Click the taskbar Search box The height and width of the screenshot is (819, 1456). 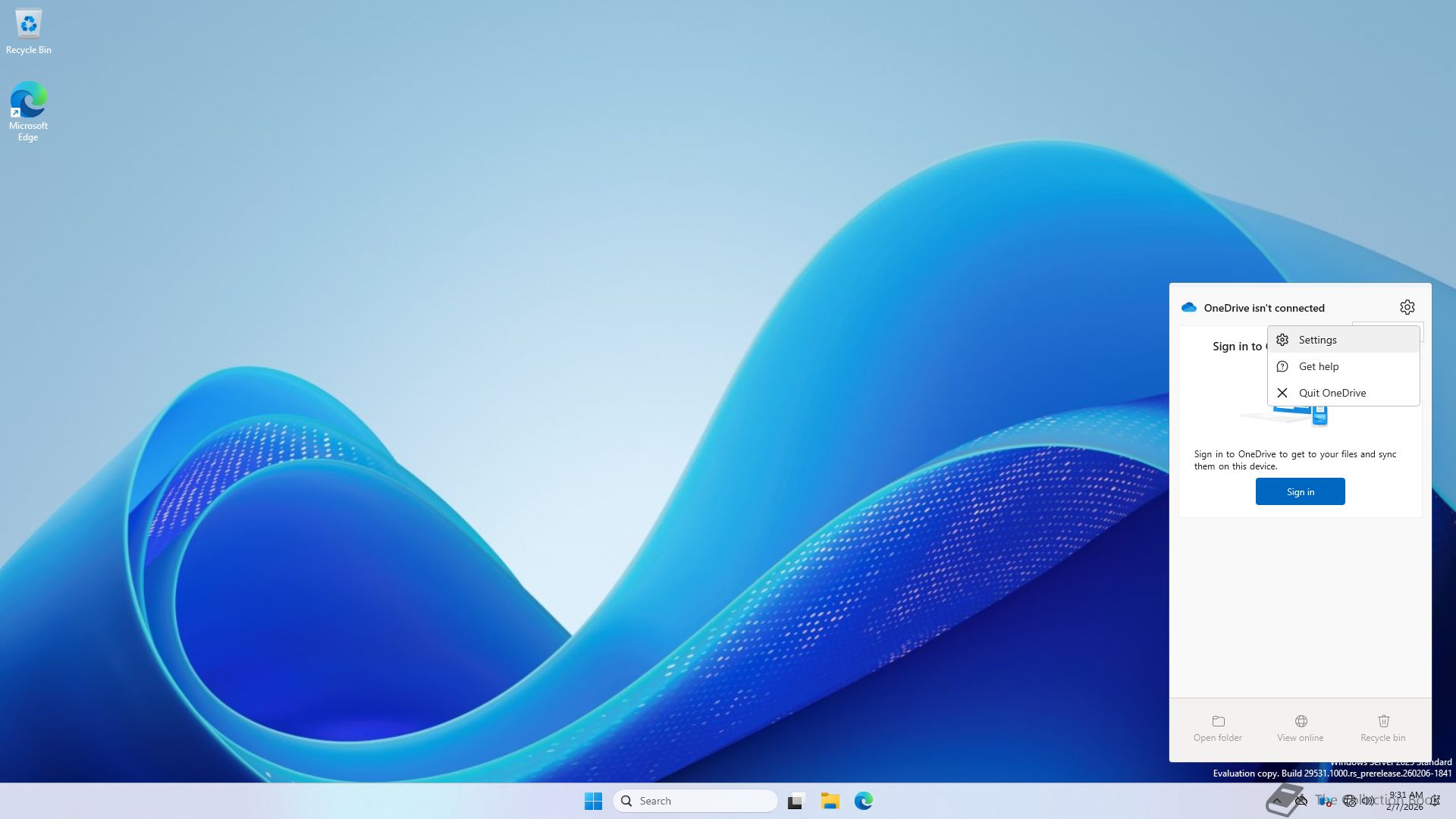(695, 801)
